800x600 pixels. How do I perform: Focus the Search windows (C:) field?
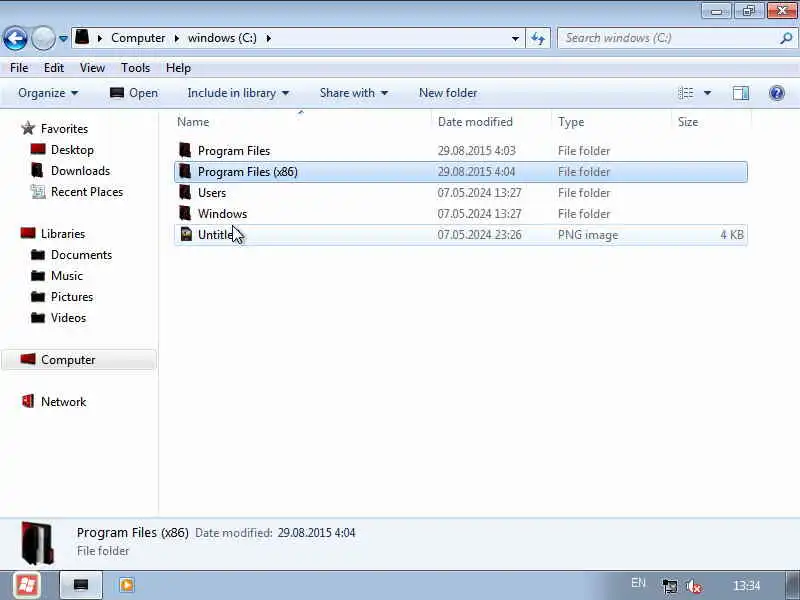click(x=668, y=38)
